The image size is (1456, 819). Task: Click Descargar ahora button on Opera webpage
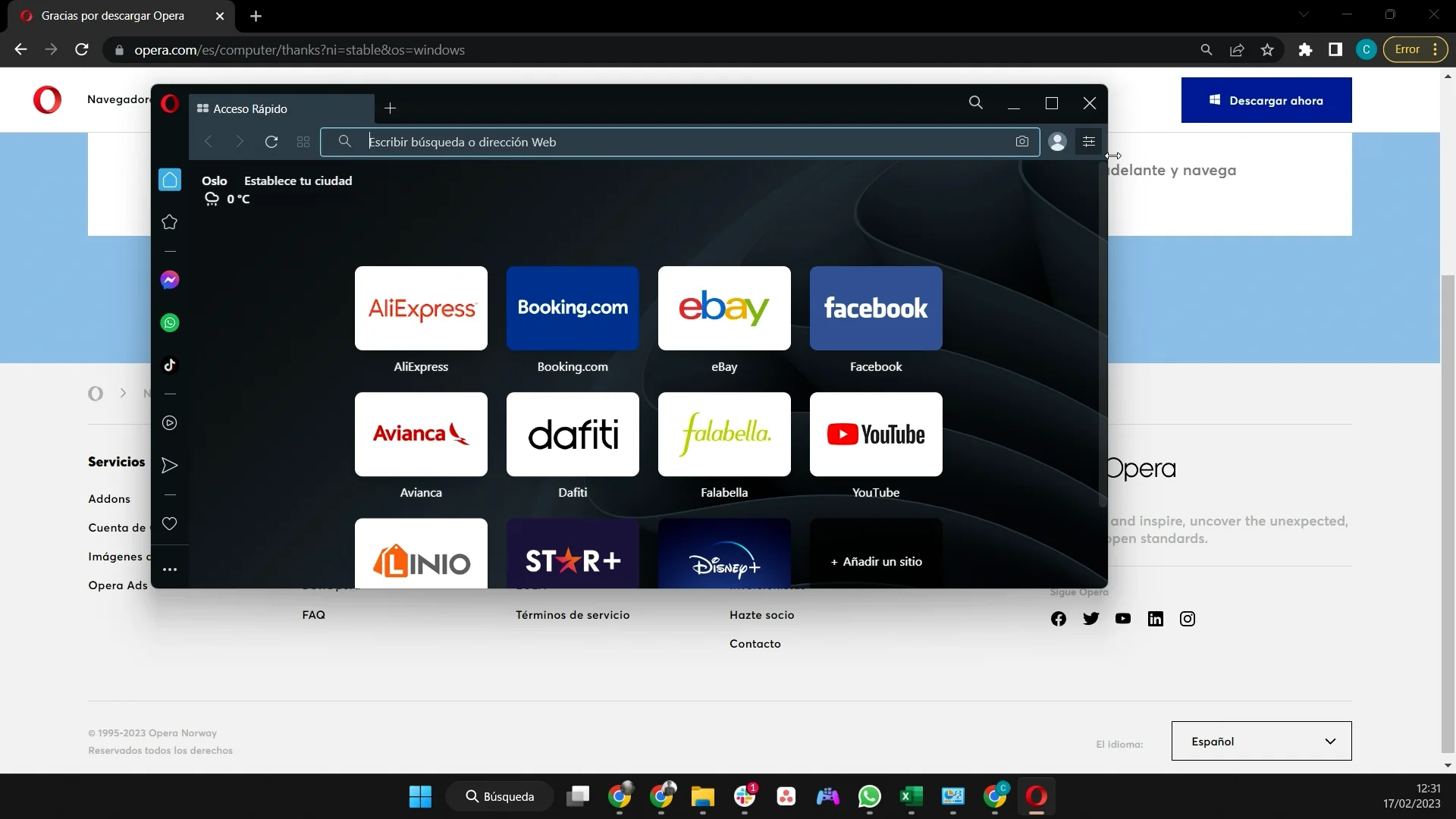tap(1266, 100)
